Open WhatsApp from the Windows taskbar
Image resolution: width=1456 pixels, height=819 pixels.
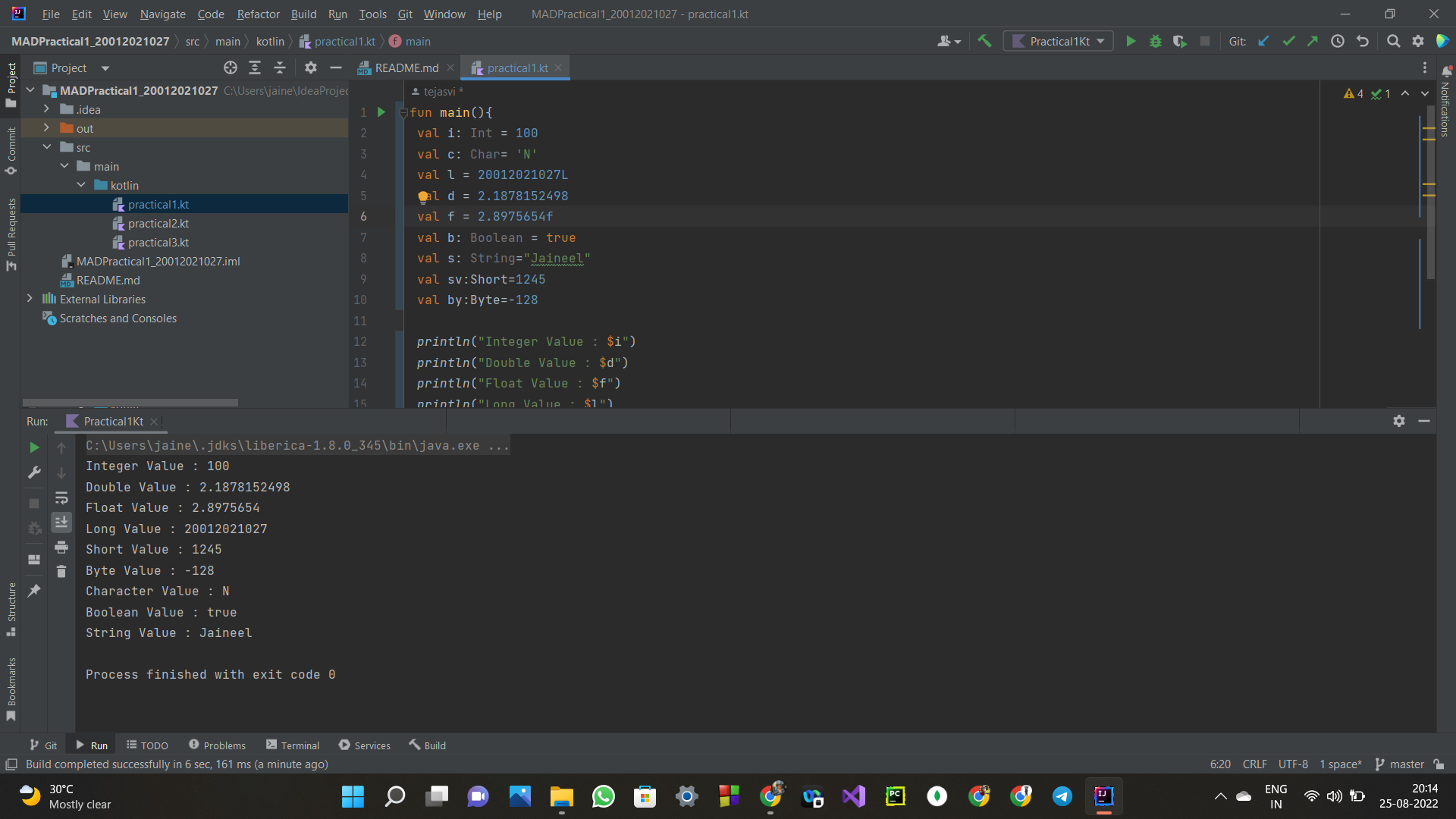[604, 796]
